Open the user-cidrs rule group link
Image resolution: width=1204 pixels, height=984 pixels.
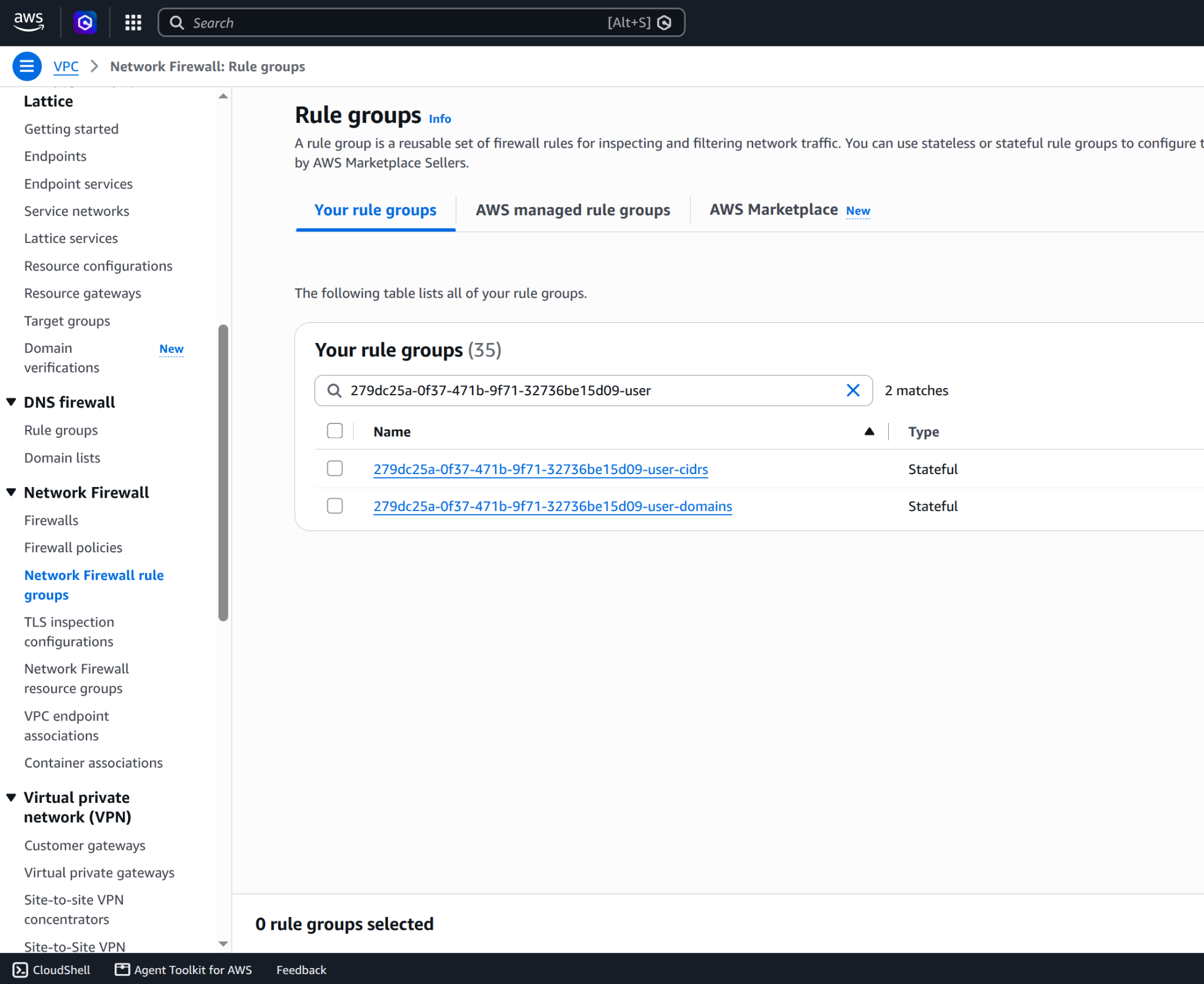(x=541, y=469)
